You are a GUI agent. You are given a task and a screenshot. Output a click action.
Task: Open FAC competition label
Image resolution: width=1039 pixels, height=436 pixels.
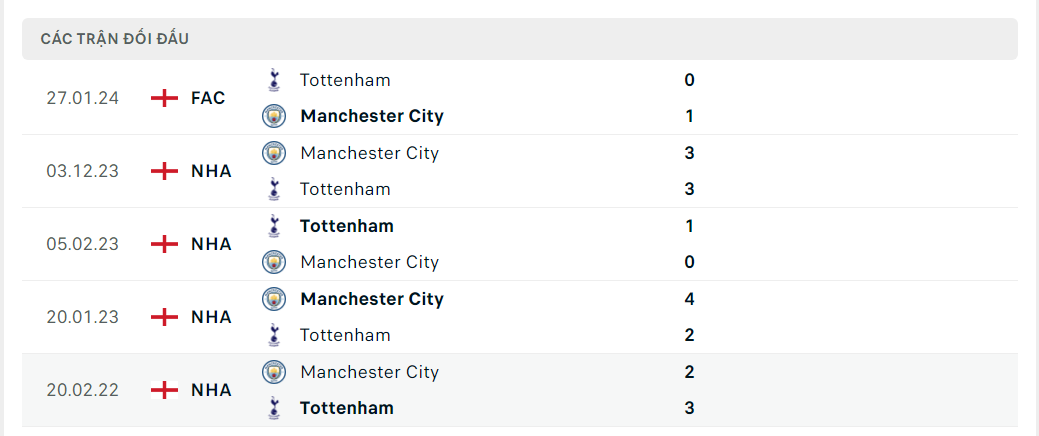click(x=208, y=98)
